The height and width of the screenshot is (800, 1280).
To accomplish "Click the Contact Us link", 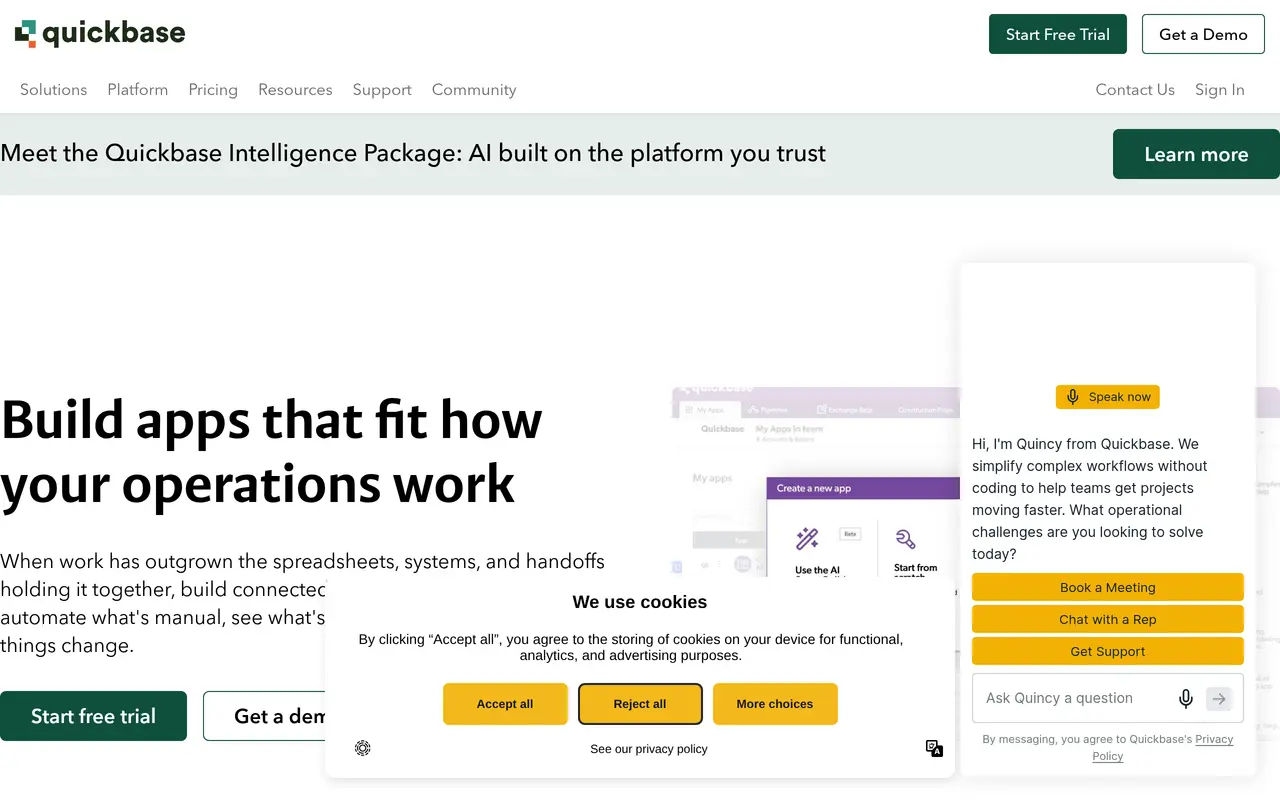I will (1135, 90).
